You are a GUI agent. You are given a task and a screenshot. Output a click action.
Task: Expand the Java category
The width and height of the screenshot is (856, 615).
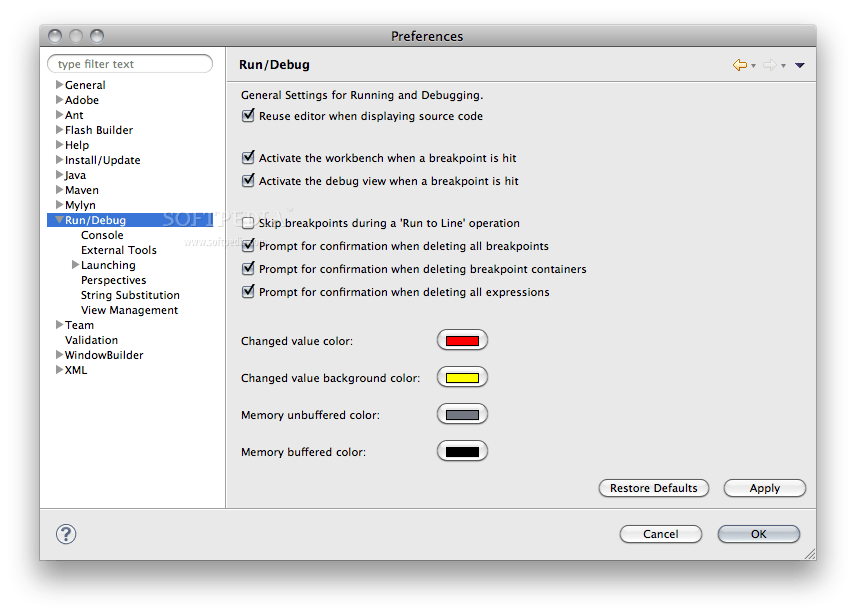59,174
